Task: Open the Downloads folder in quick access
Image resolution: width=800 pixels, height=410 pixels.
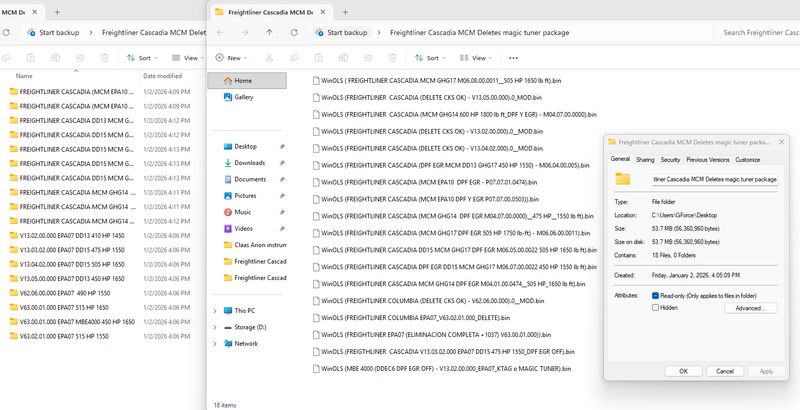Action: pyautogui.click(x=249, y=162)
